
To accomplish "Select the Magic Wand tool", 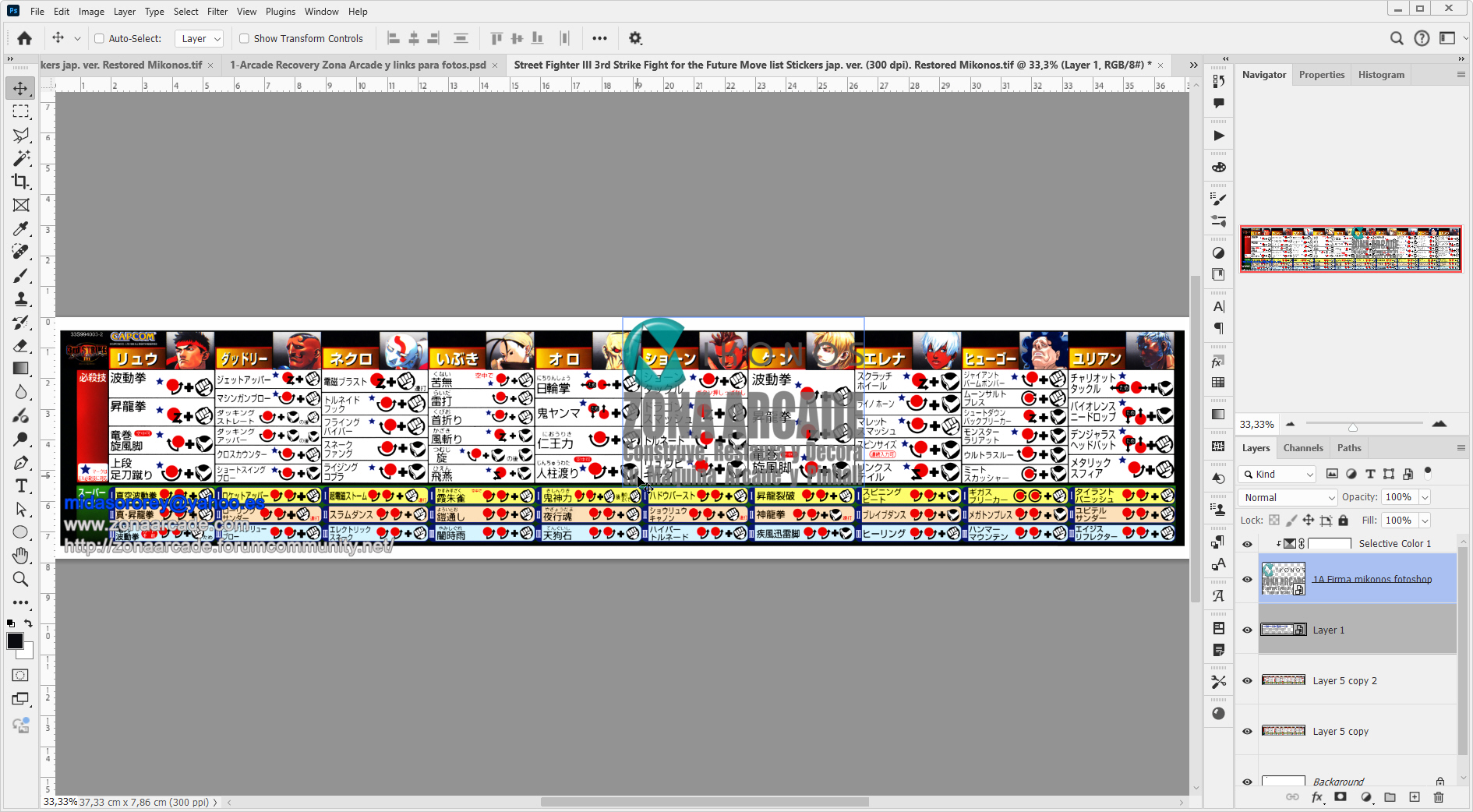I will pos(21,158).
